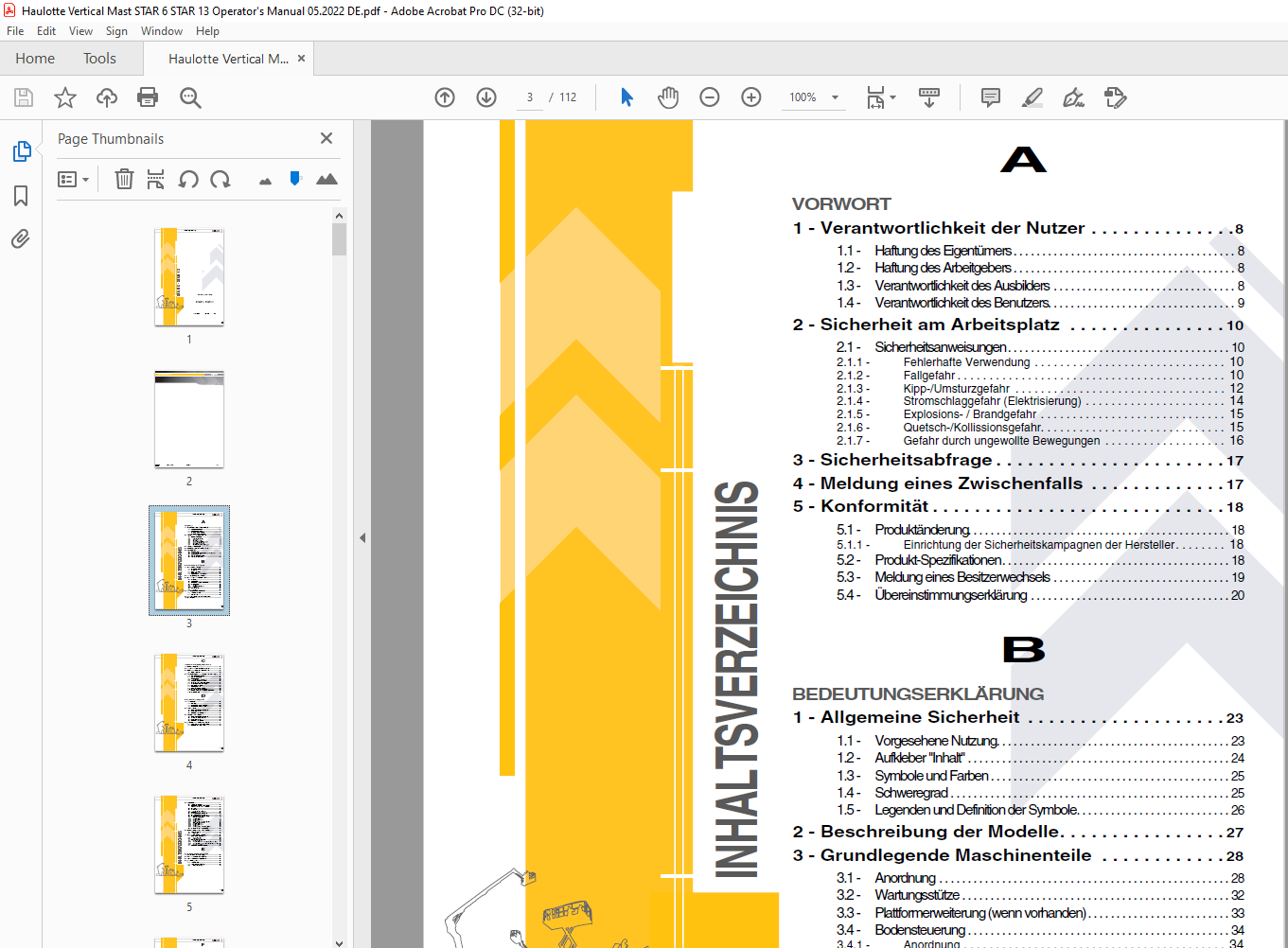Jump to '2 - Sicherheit am Arbeitsplatz' entry

pyautogui.click(x=1018, y=325)
